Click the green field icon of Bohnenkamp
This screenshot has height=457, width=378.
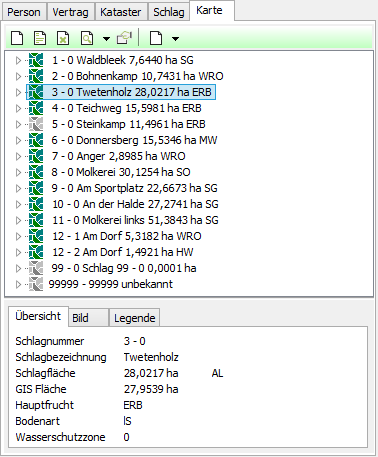tap(36, 76)
